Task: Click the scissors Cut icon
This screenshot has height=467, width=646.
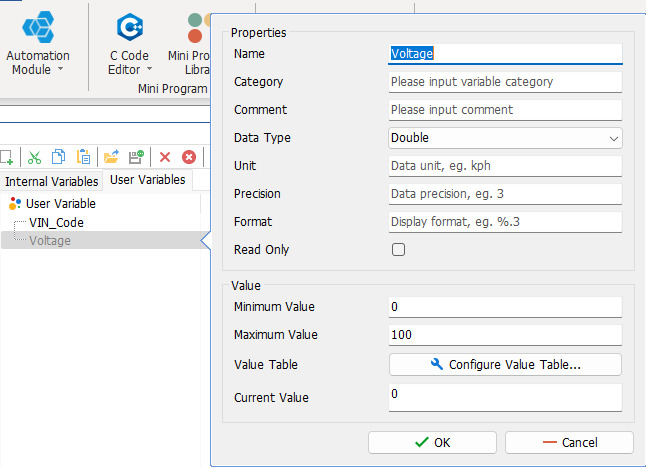Action: (34, 157)
